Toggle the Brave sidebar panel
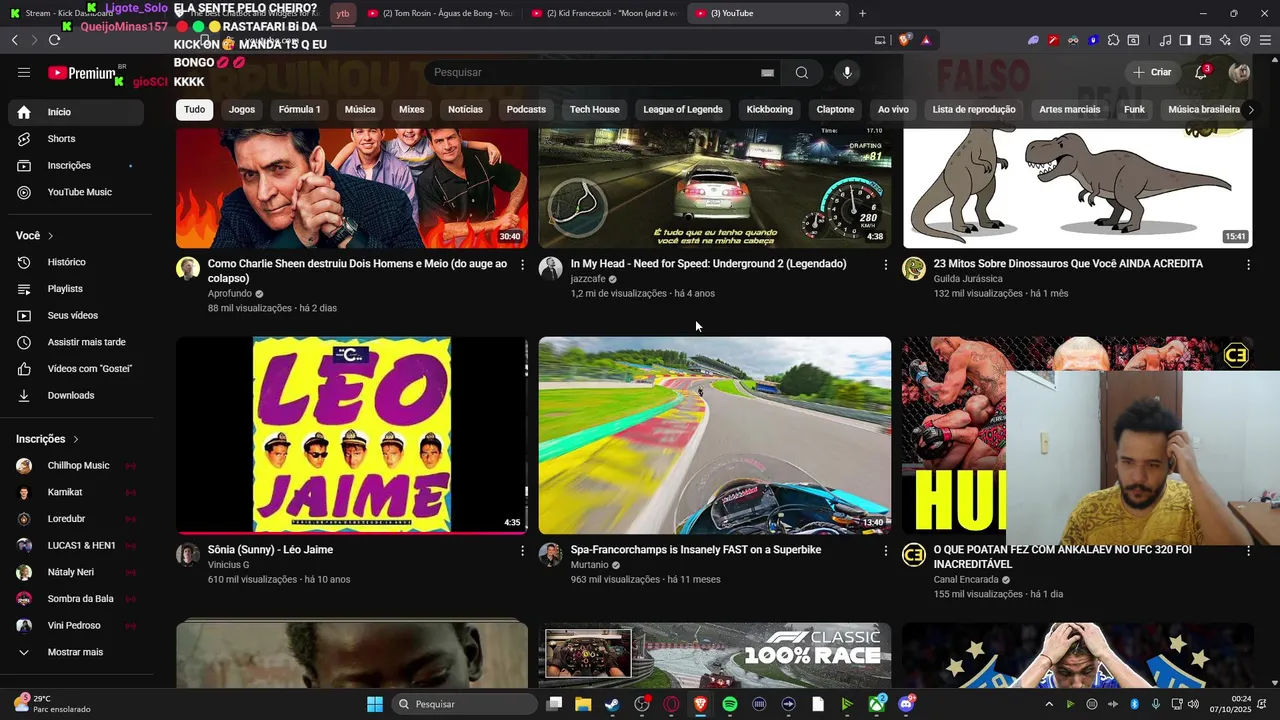 point(1185,40)
